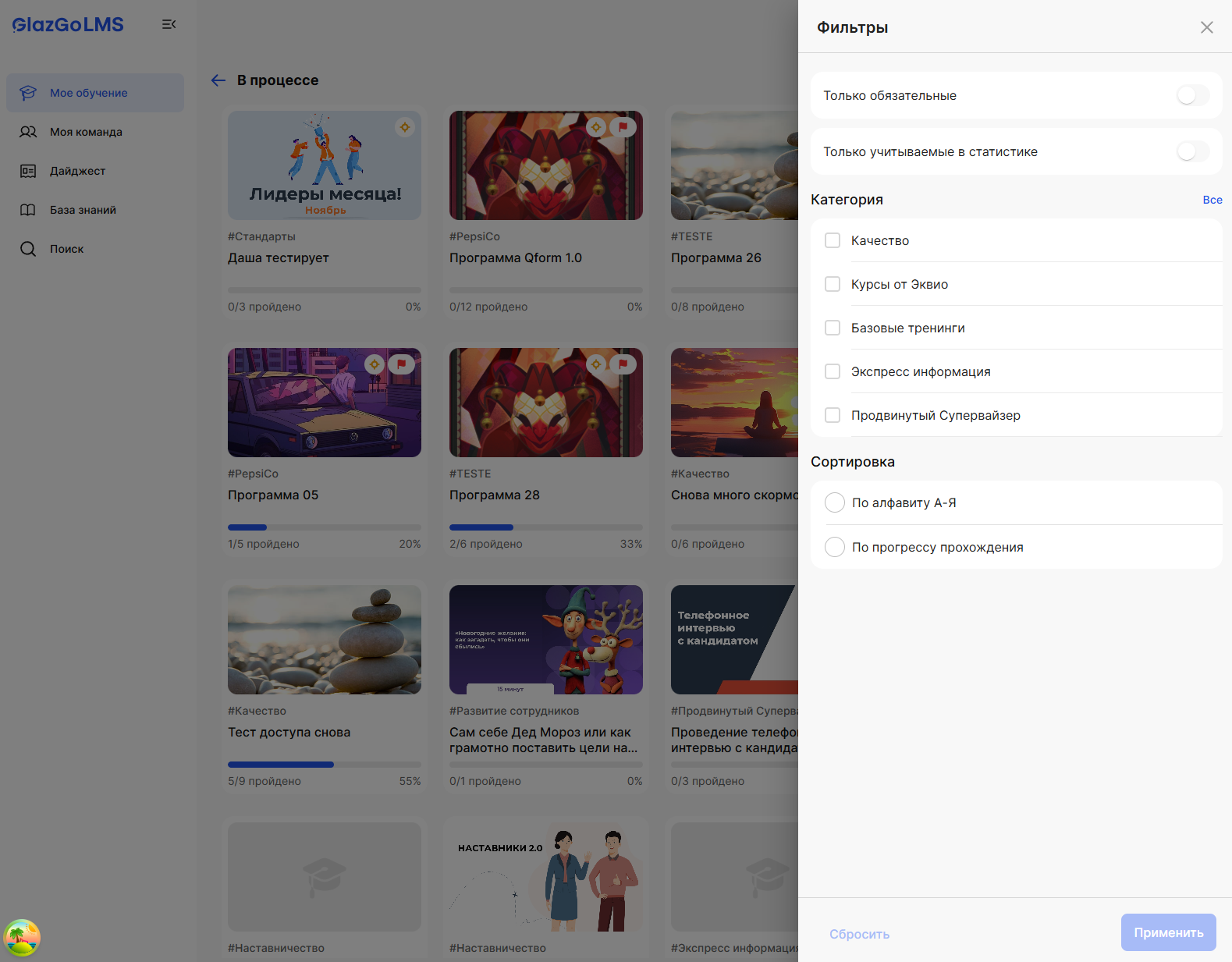The width and height of the screenshot is (1232, 962).
Task: Enable Только учитываемые в статистике toggle
Action: tap(1193, 151)
